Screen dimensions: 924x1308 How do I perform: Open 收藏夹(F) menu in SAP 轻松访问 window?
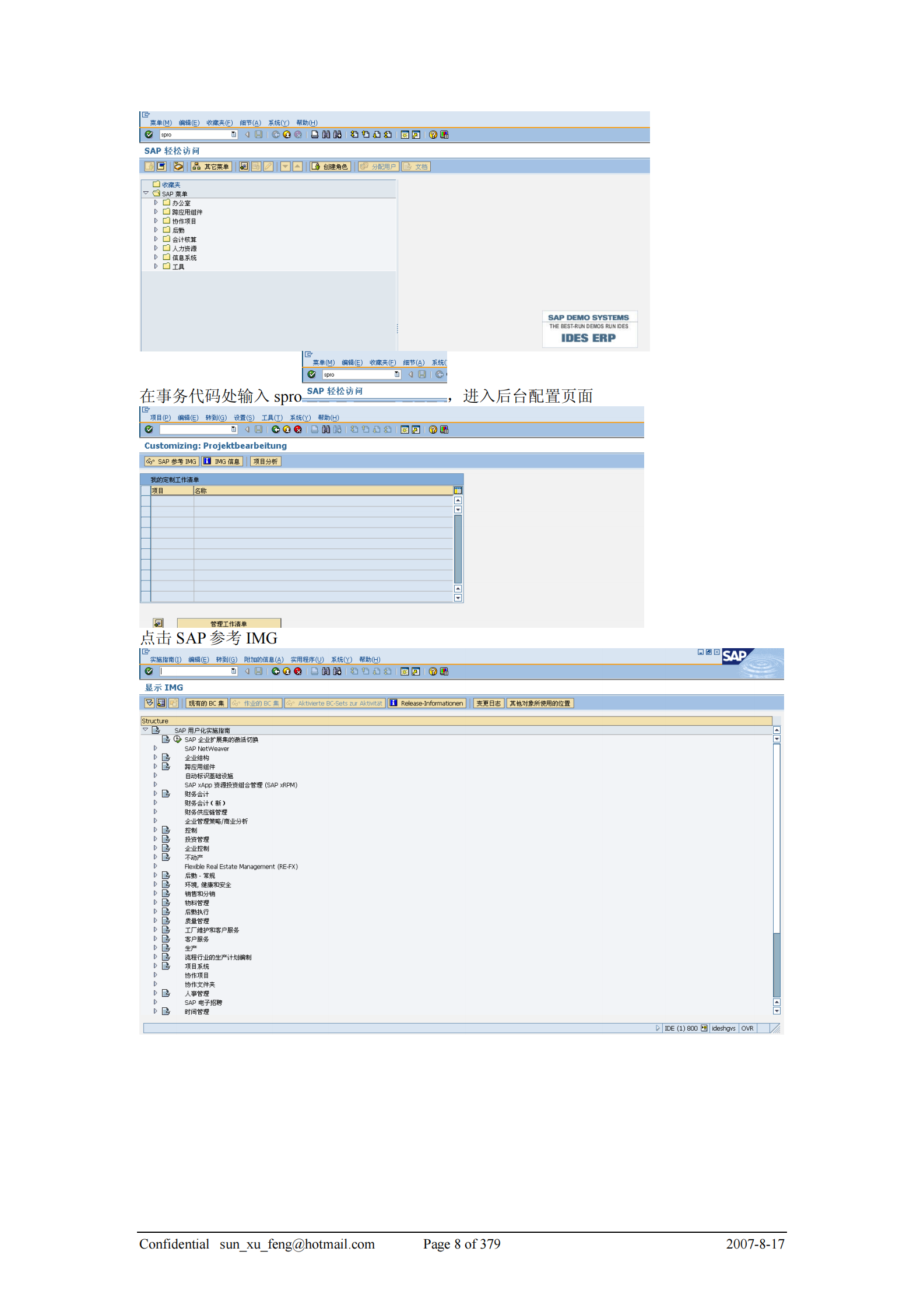[x=219, y=123]
